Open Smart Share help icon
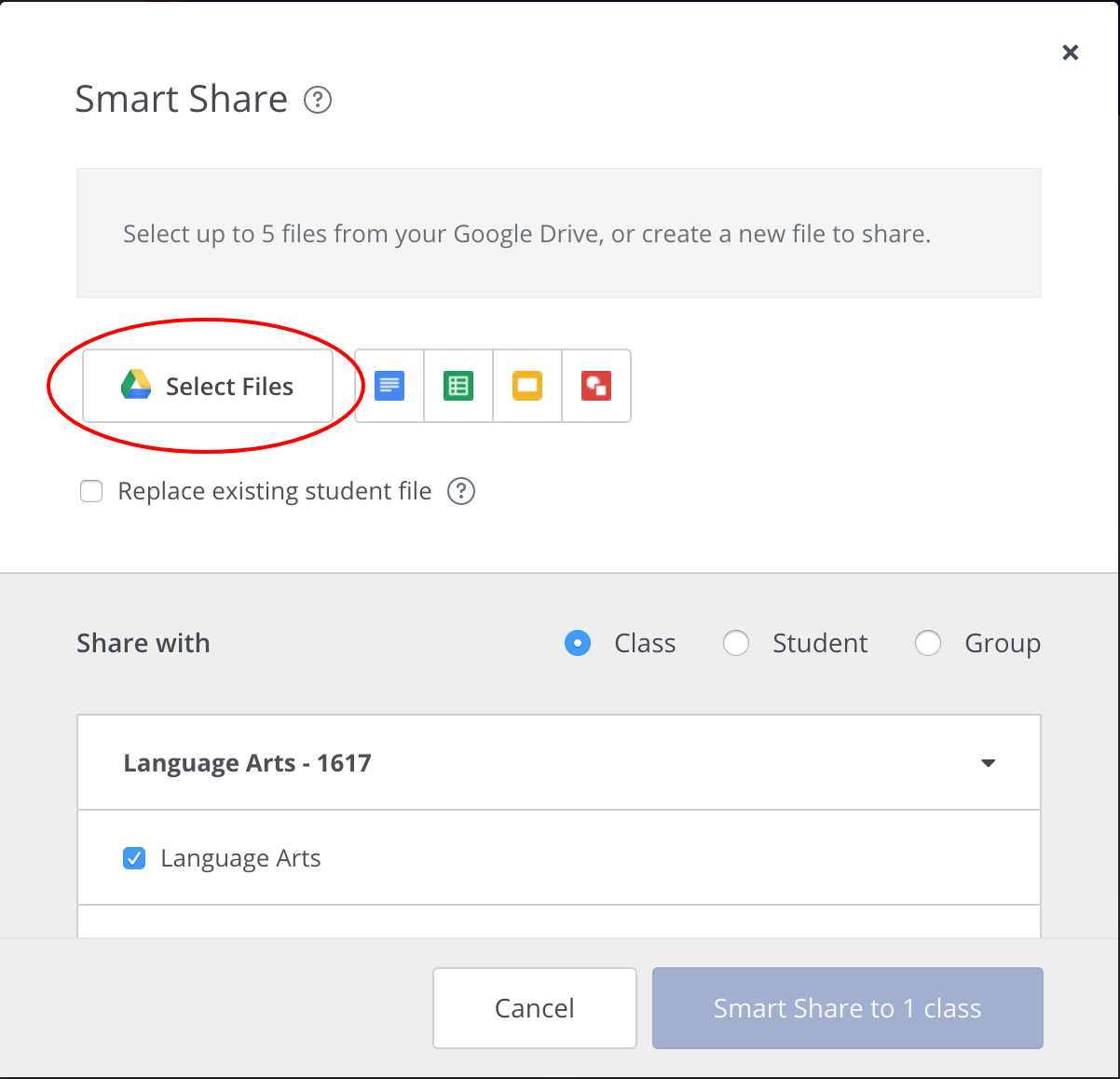 coord(318,100)
